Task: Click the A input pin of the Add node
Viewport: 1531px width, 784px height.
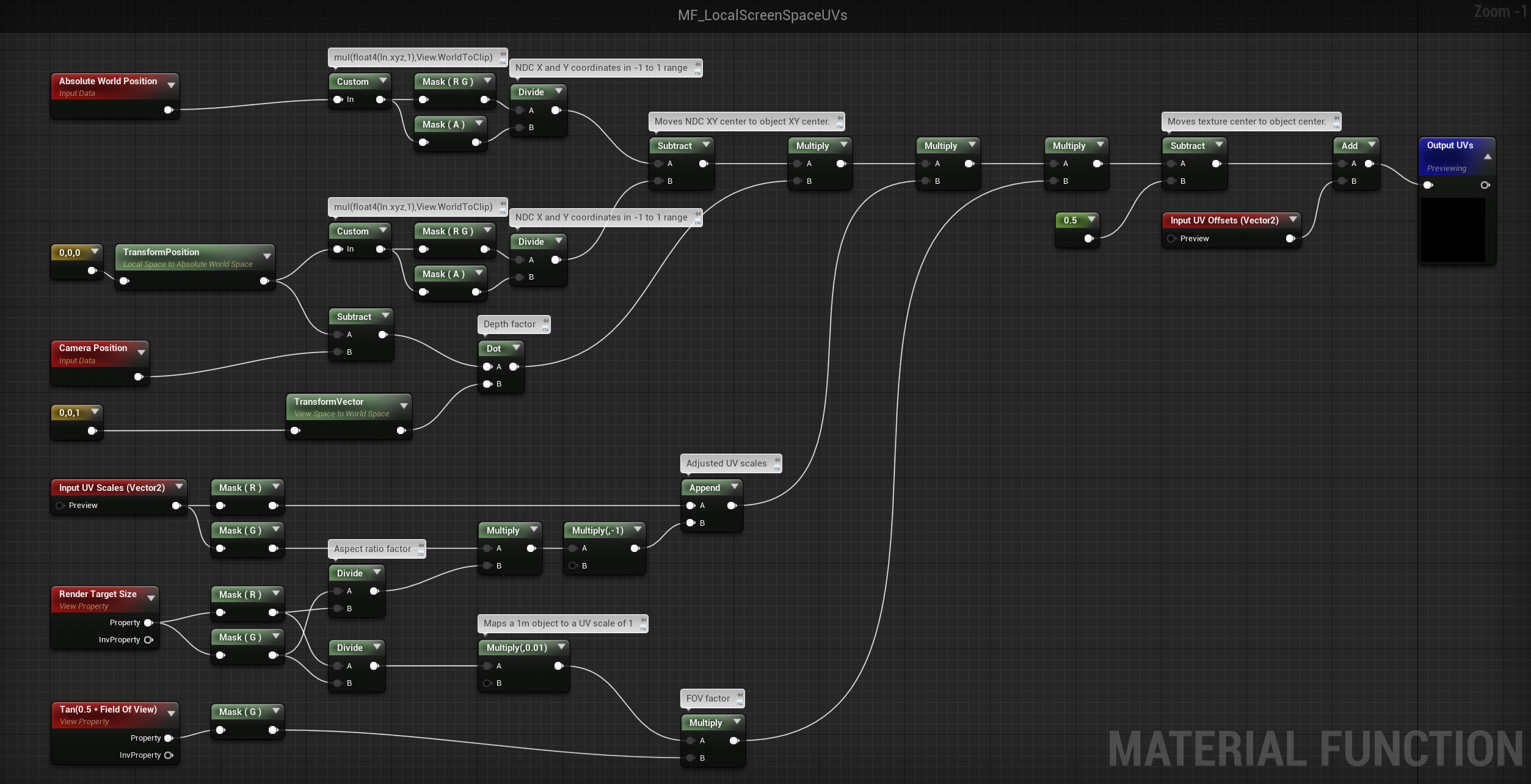Action: pos(1342,163)
